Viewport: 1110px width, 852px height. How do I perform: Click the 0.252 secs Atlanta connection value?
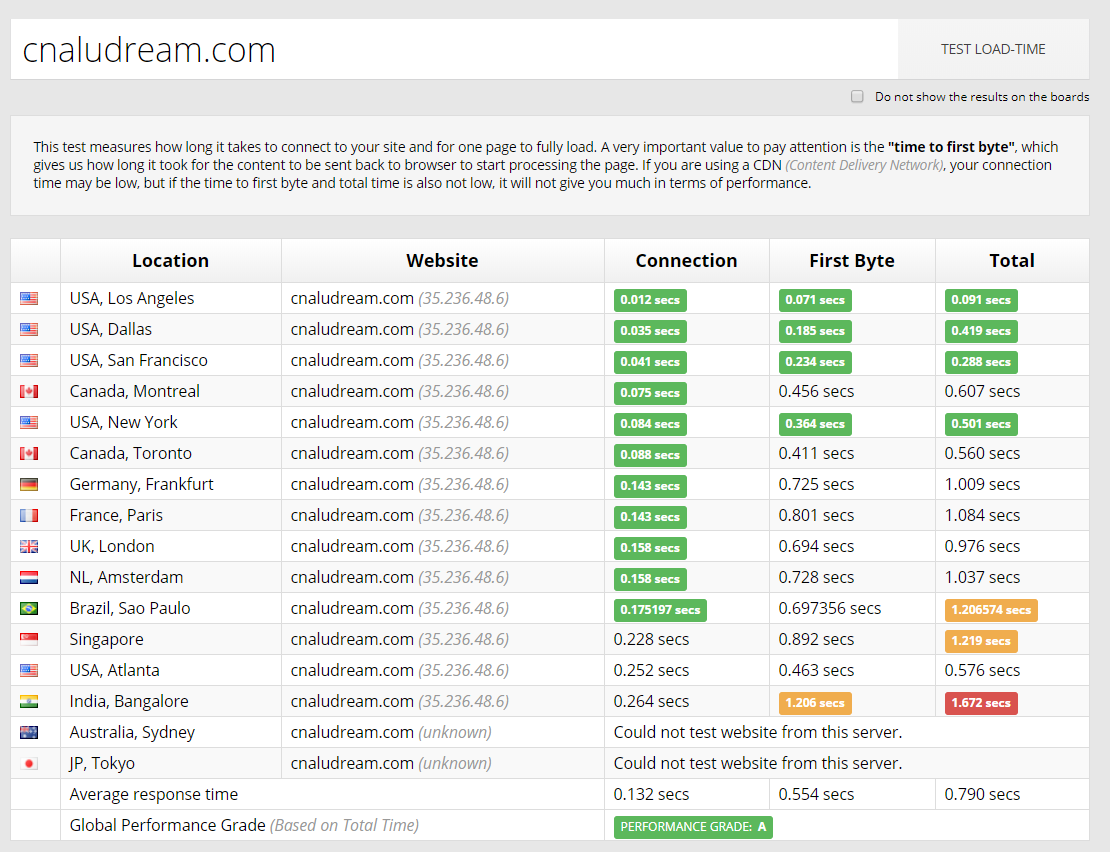651,671
